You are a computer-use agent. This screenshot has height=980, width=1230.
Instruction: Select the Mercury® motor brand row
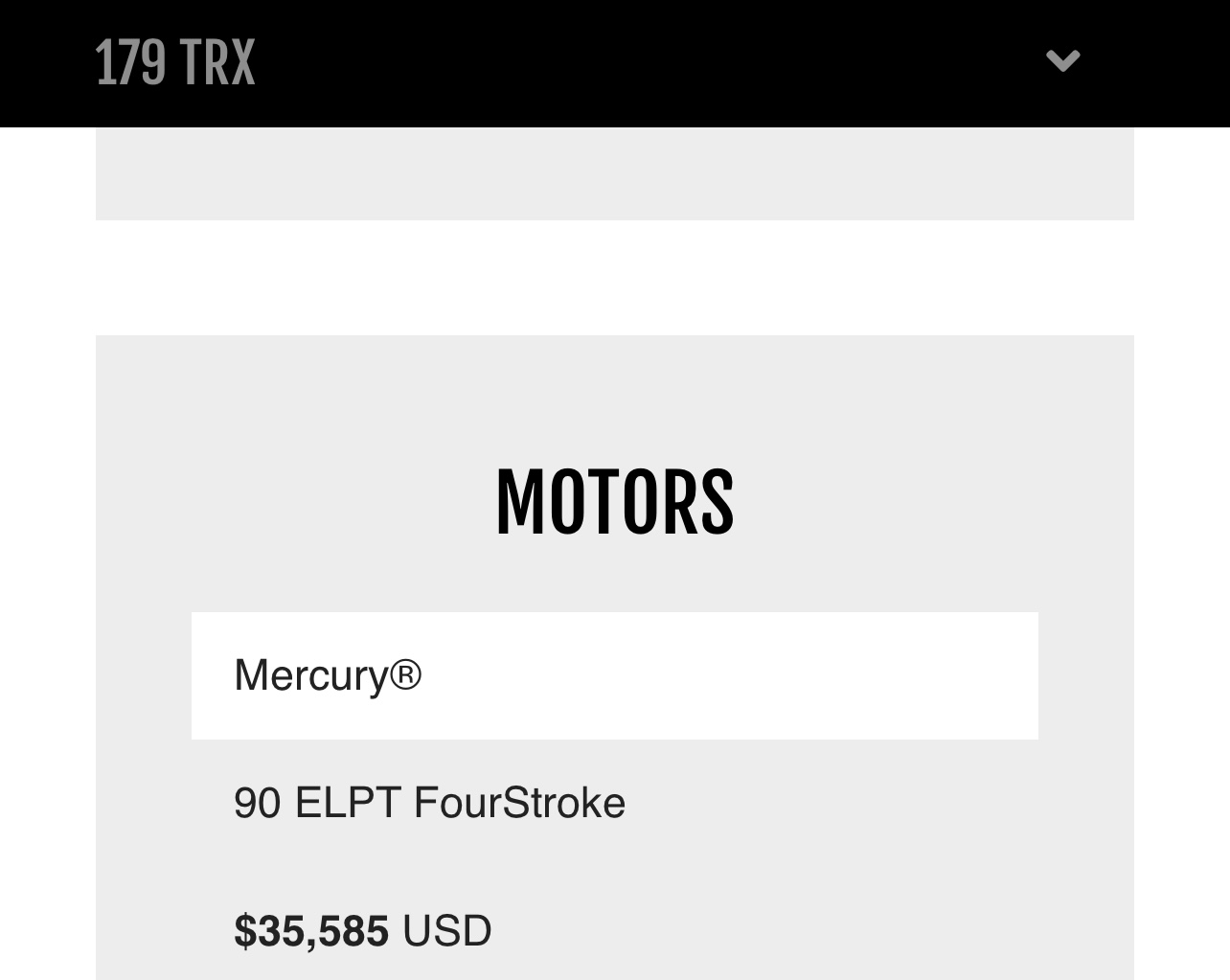[614, 675]
